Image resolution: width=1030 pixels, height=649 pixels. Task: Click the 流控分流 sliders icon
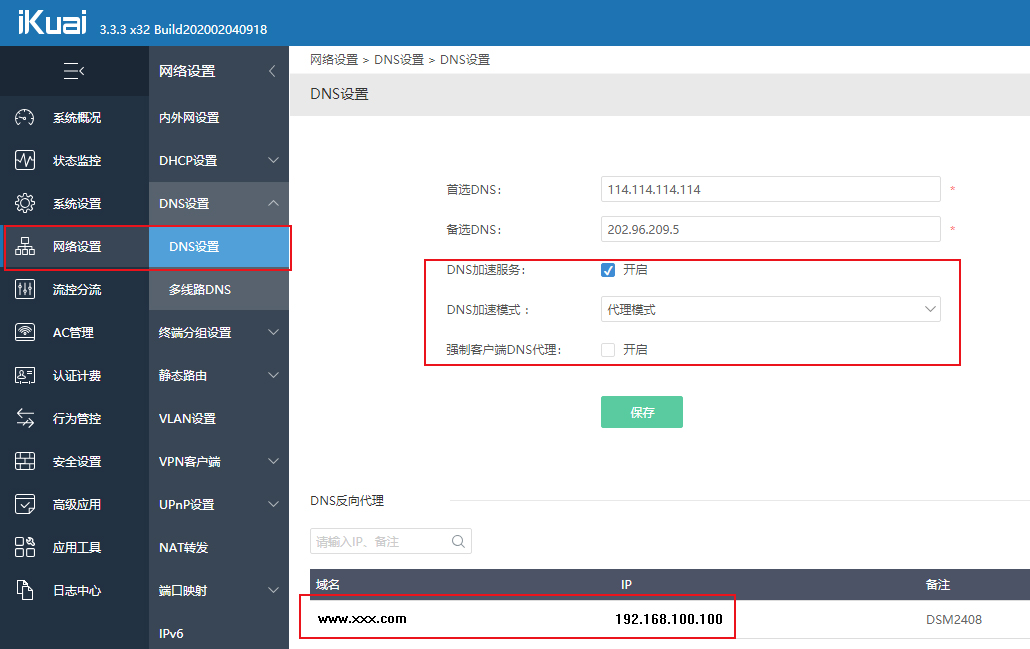point(25,290)
